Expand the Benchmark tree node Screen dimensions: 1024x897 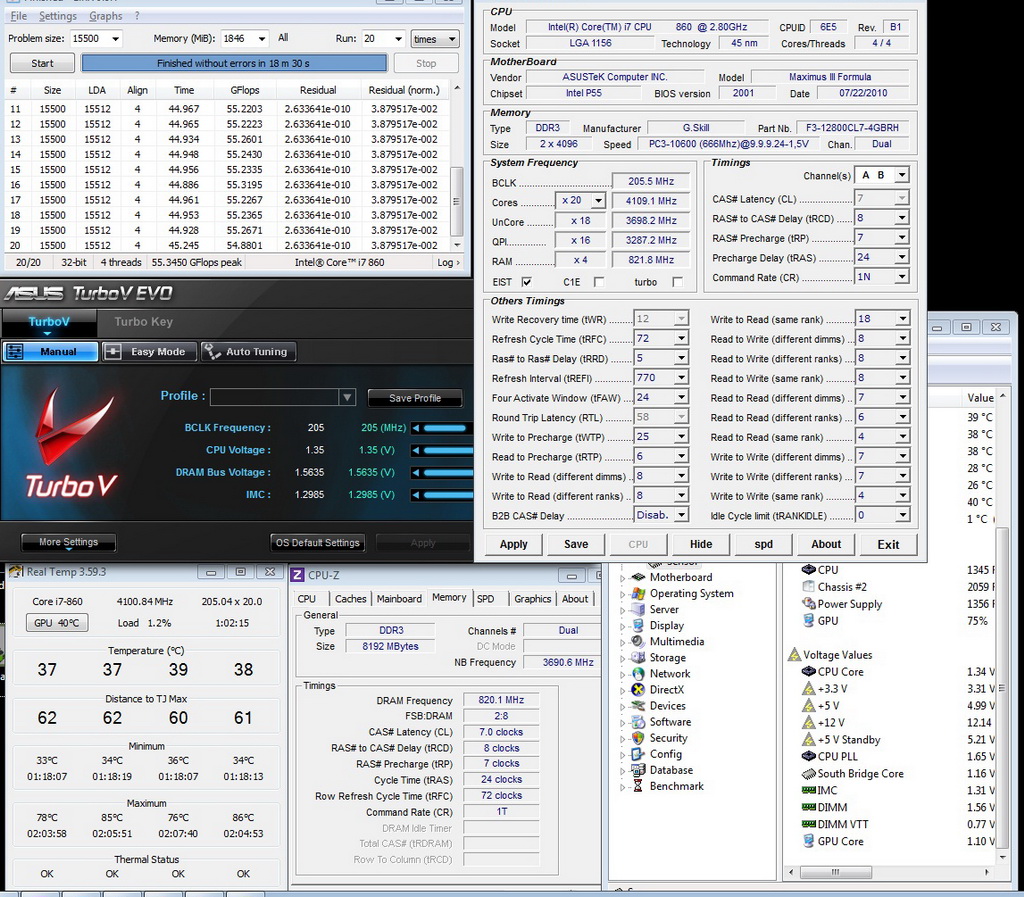tap(622, 787)
